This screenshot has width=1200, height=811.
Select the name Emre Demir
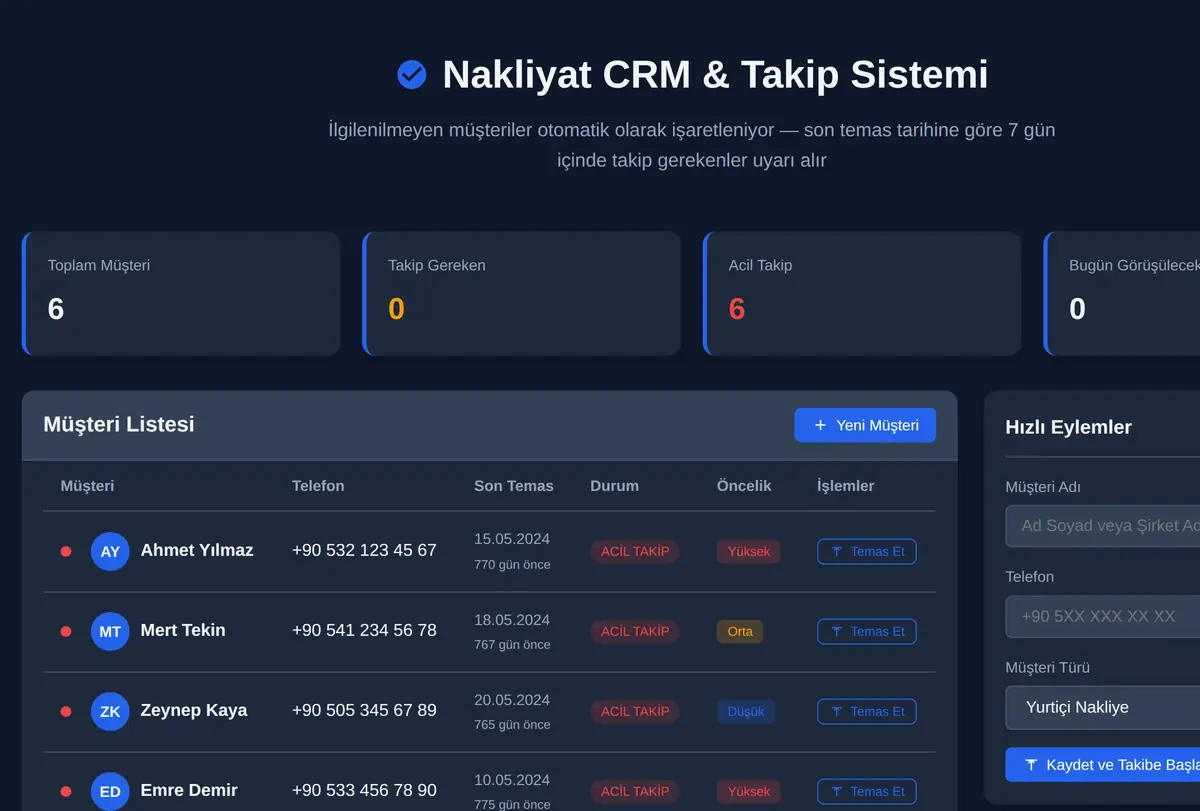pyautogui.click(x=189, y=790)
